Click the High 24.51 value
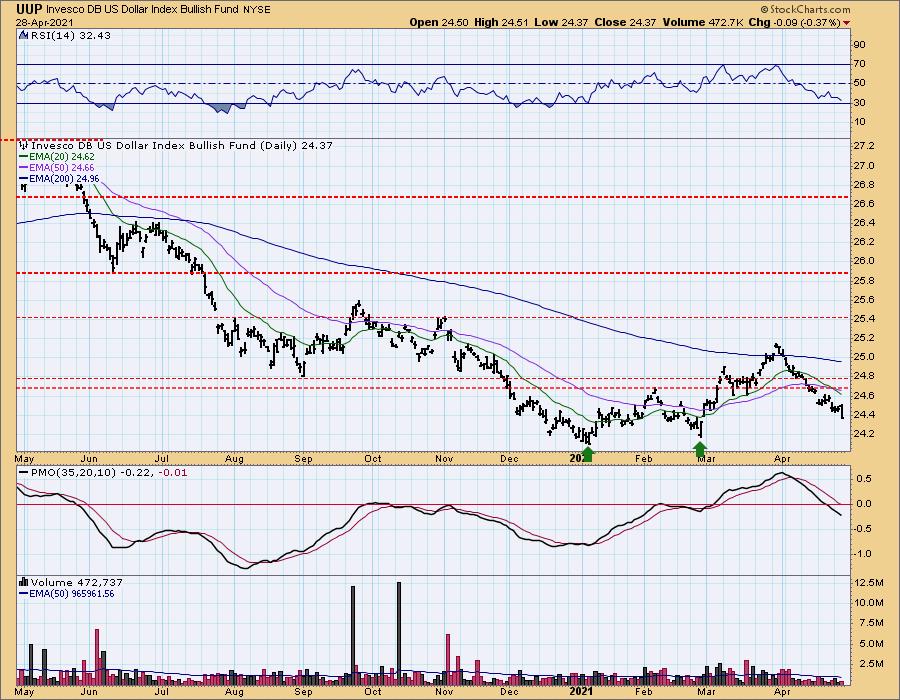This screenshot has width=900, height=700. tap(502, 22)
